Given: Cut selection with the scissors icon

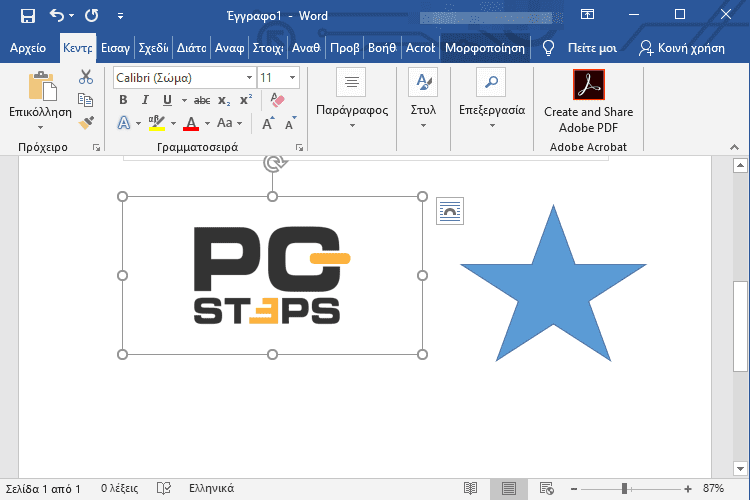Looking at the screenshot, I should pyautogui.click(x=86, y=77).
